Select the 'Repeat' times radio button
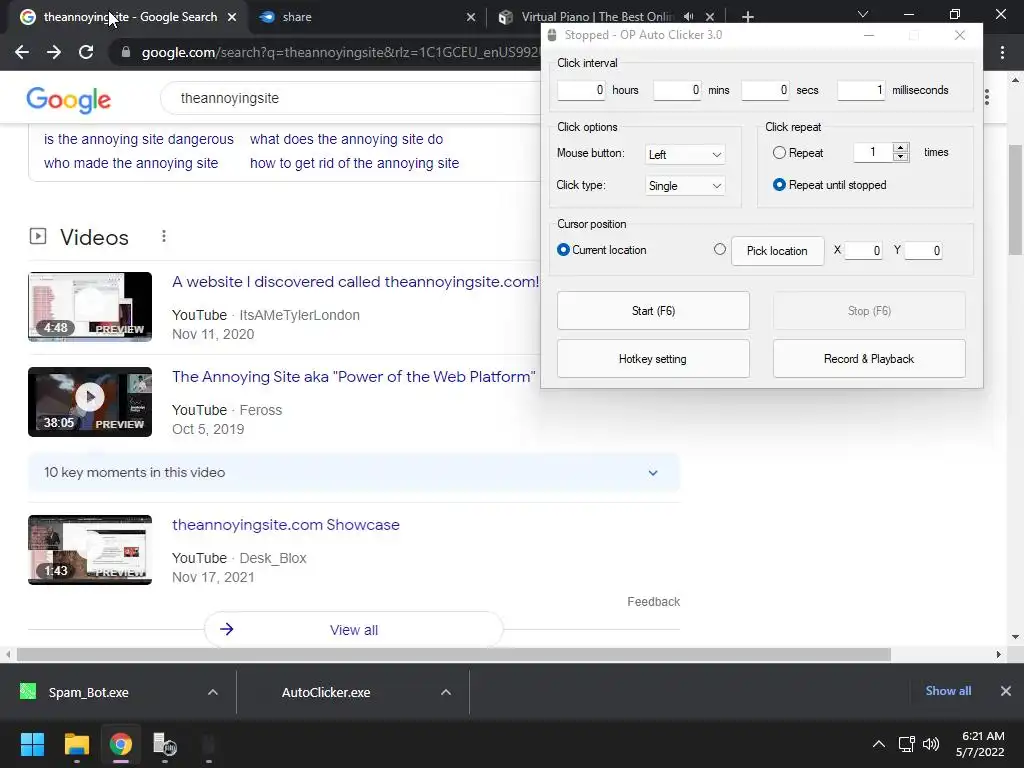The image size is (1024, 768). tap(779, 153)
